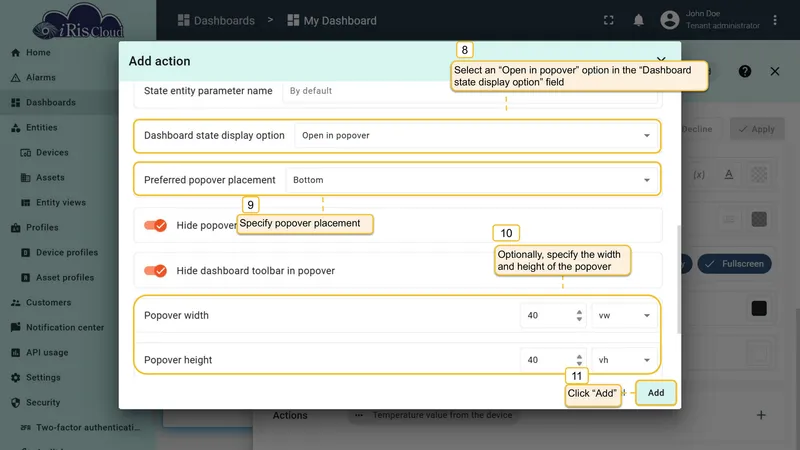Open the gray checkered color swatch
Image resolution: width=800 pixels, height=450 pixels.
tap(759, 219)
